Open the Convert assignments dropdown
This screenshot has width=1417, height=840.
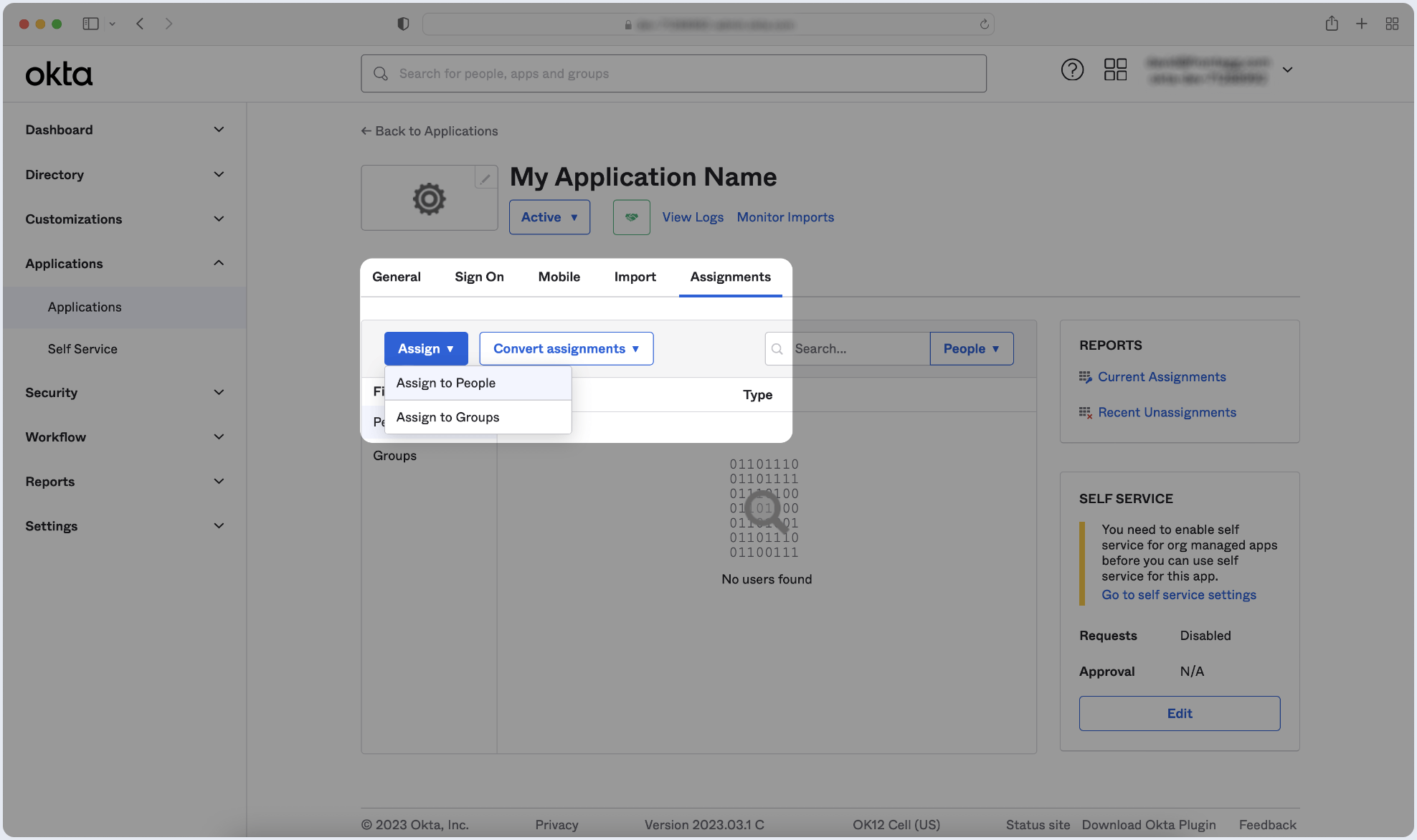point(566,348)
